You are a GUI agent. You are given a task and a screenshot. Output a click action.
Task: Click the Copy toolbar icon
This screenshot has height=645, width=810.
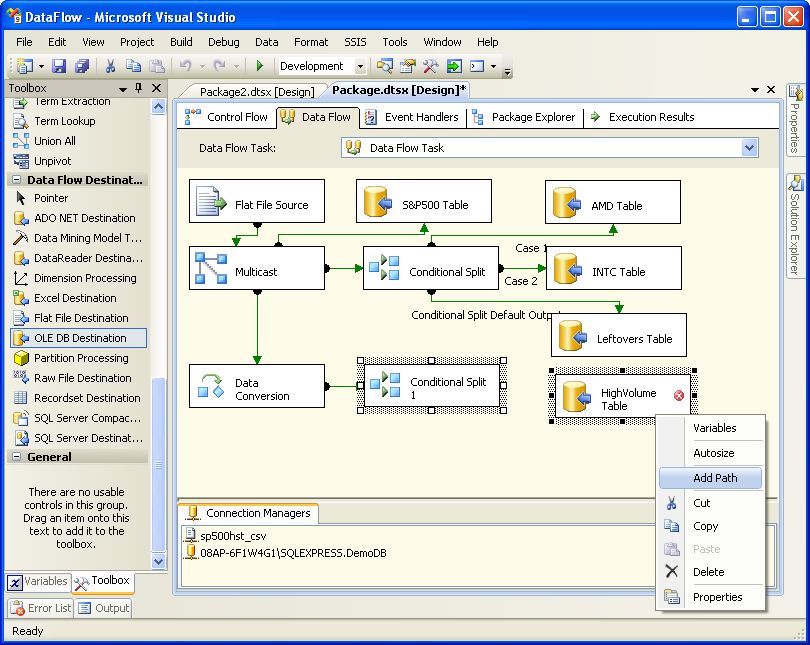(133, 66)
